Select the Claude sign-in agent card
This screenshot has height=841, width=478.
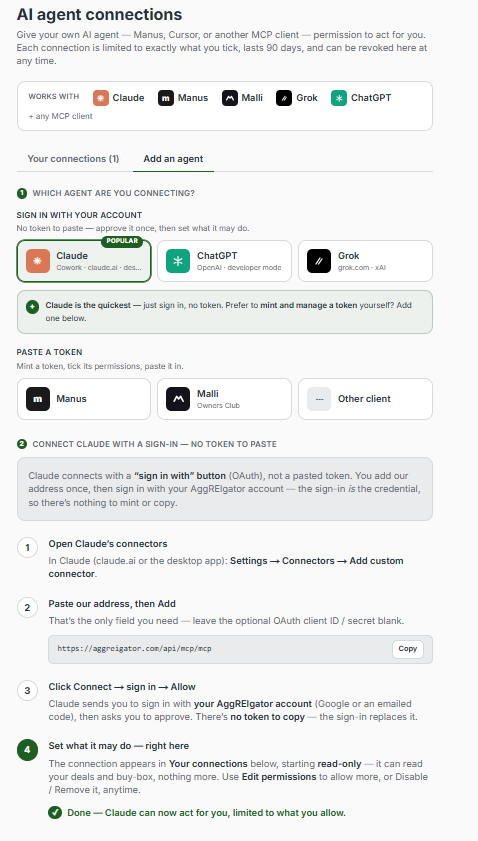click(84, 261)
